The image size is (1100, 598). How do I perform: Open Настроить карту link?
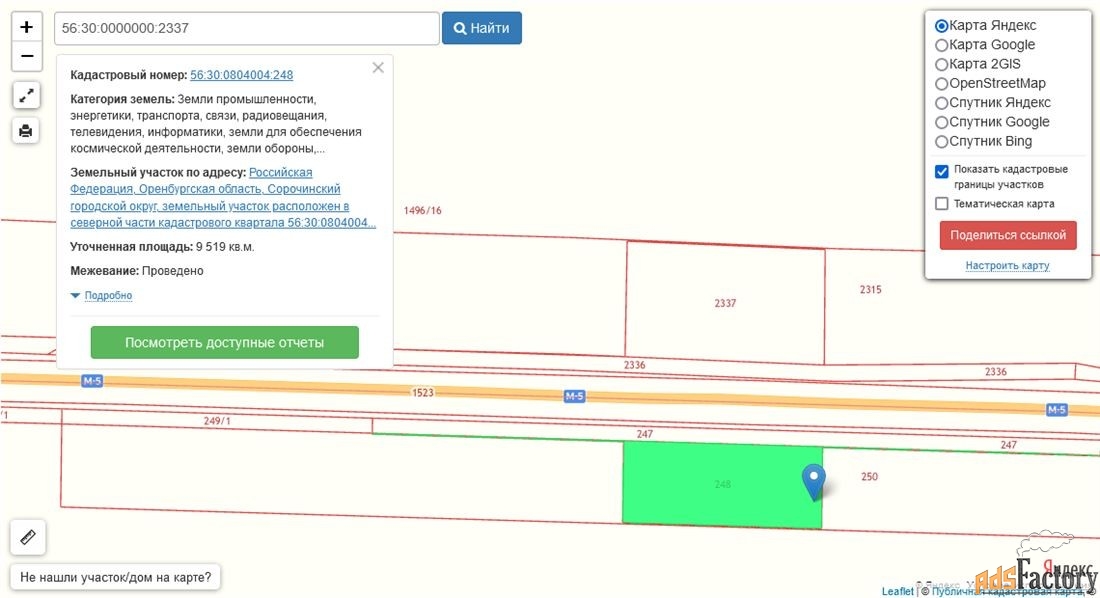(x=1007, y=265)
